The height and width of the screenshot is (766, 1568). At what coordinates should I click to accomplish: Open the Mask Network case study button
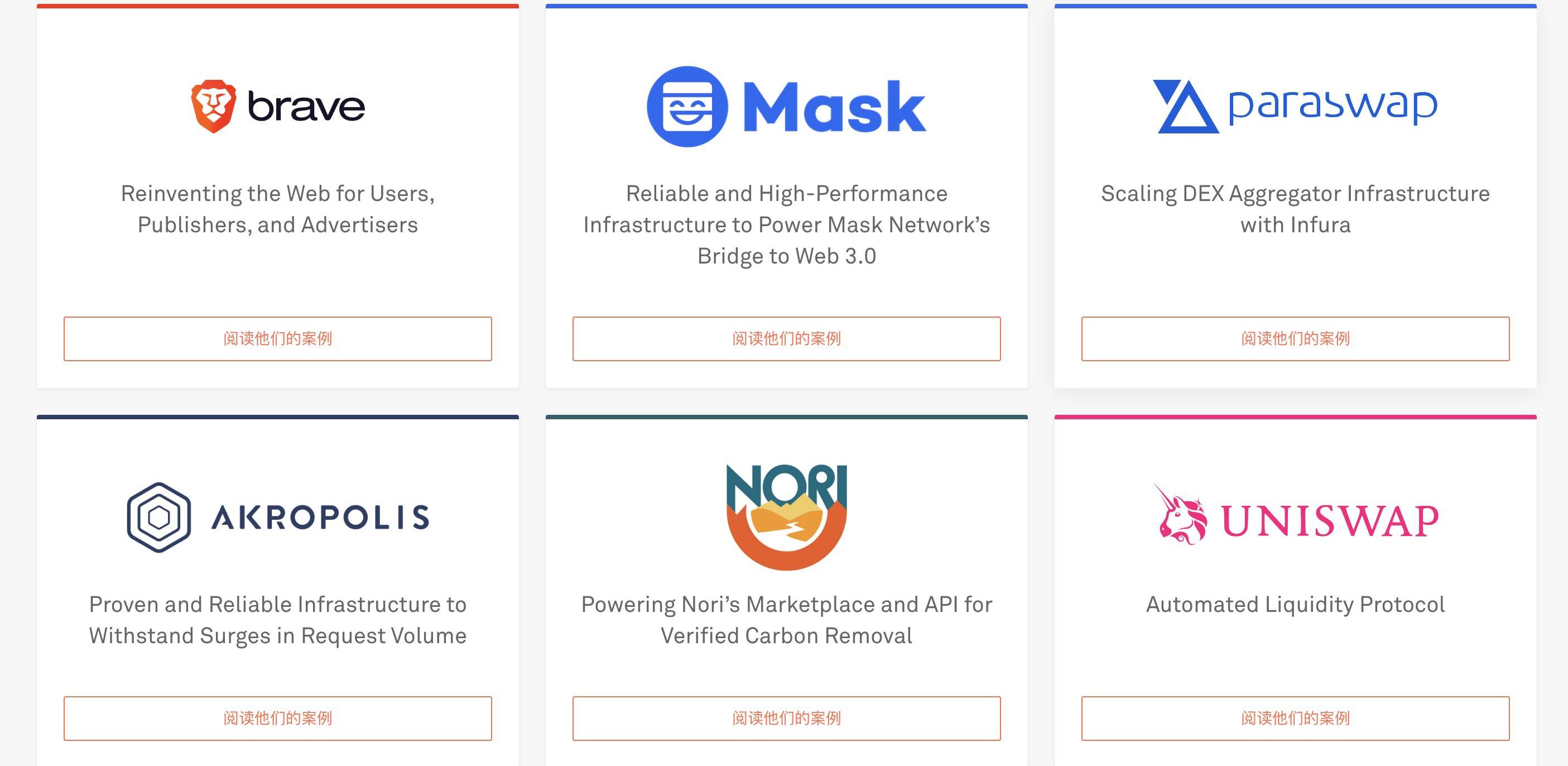click(786, 338)
